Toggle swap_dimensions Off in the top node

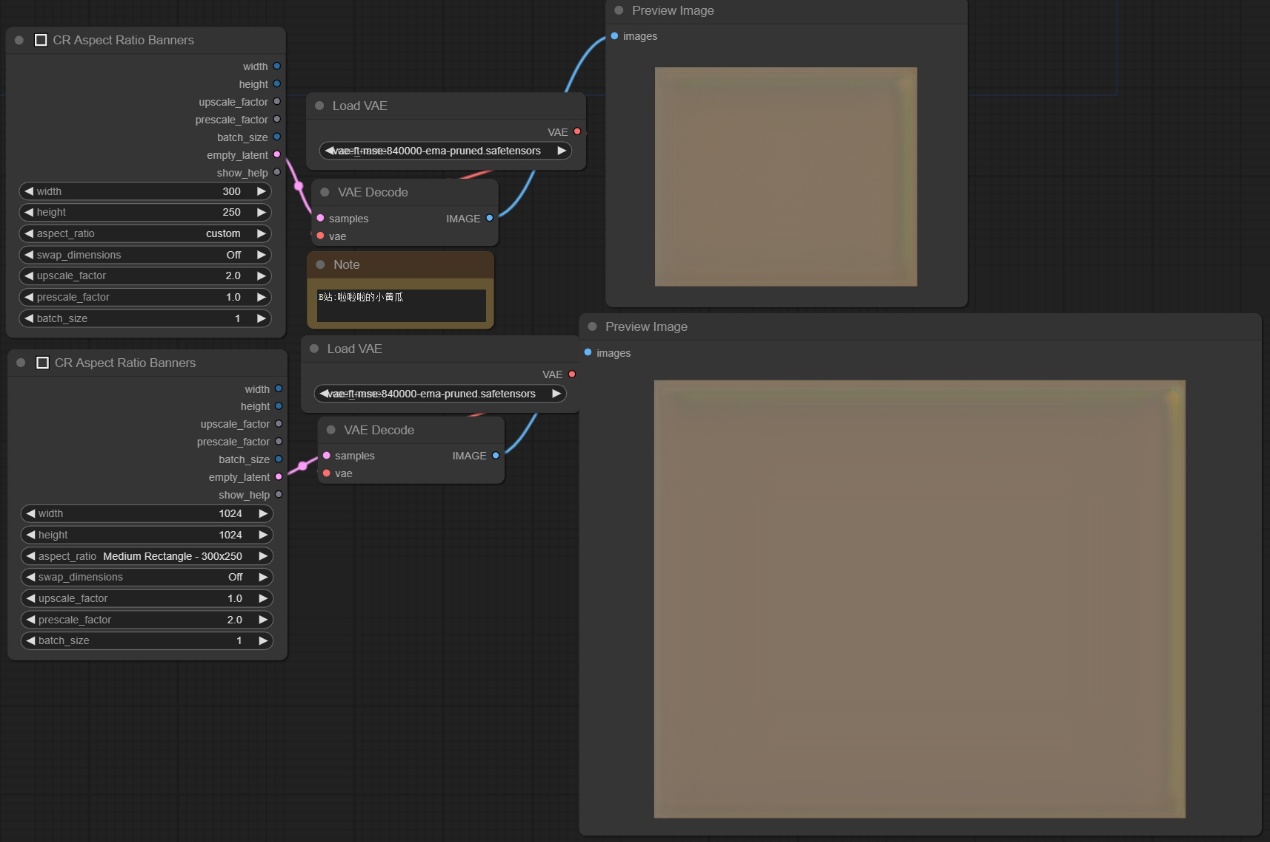[x=145, y=255]
